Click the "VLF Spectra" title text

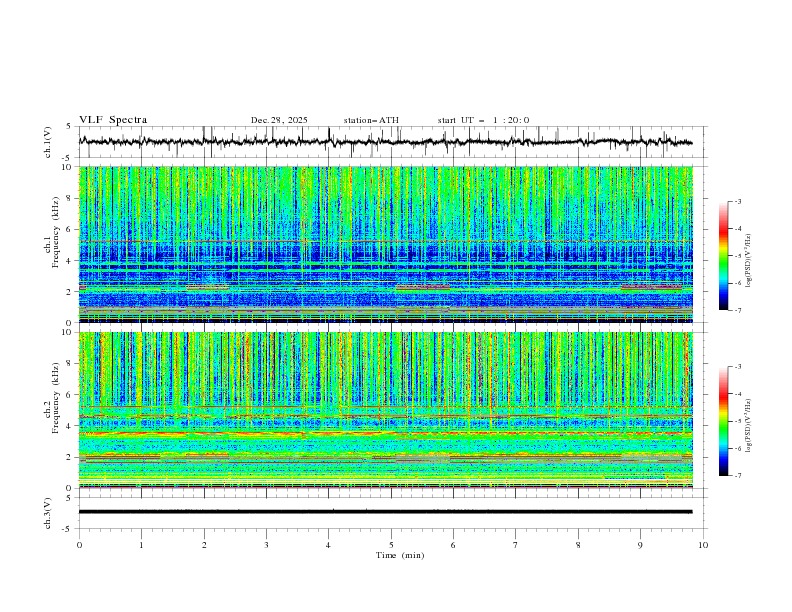pos(113,120)
